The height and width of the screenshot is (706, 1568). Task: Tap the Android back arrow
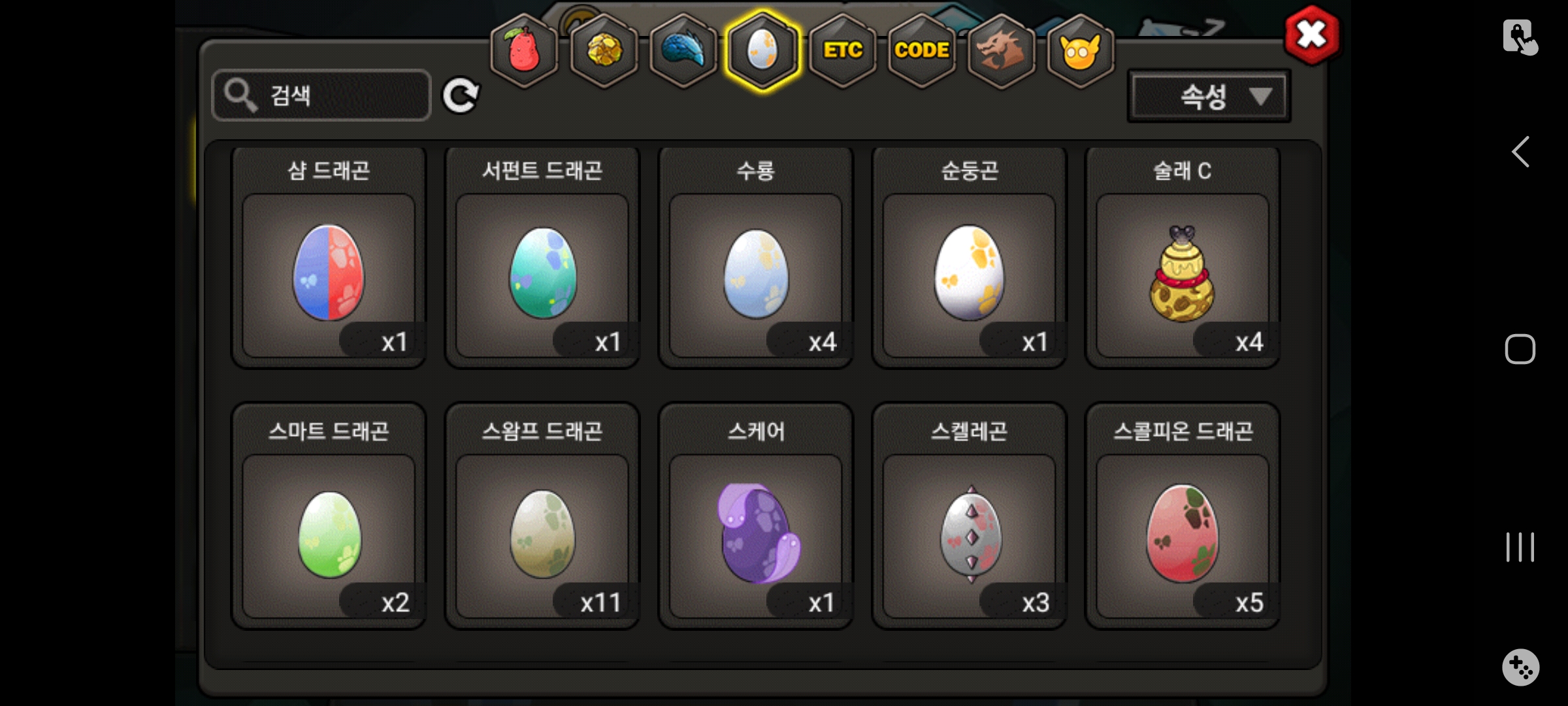[1520, 152]
